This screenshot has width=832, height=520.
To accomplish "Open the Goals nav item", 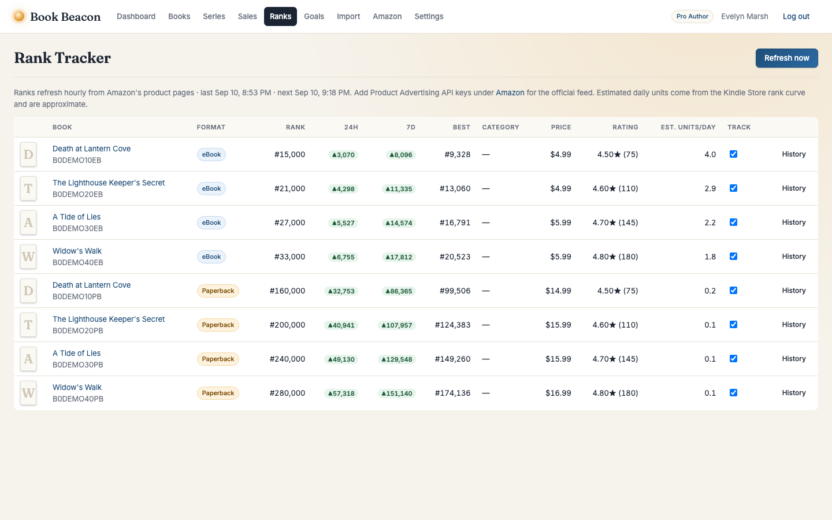I will point(314,16).
